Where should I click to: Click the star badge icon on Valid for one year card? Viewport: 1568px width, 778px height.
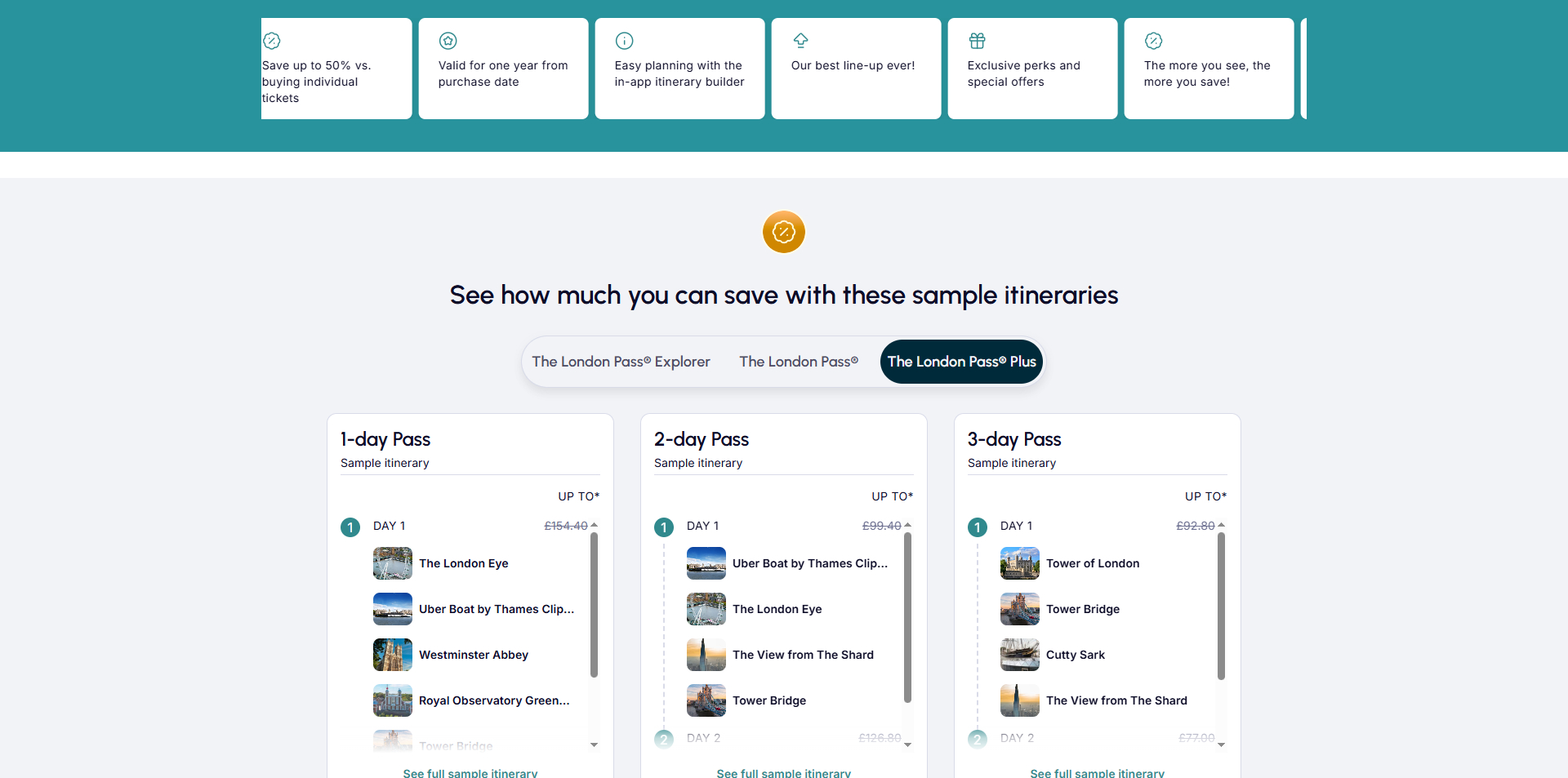pos(448,41)
